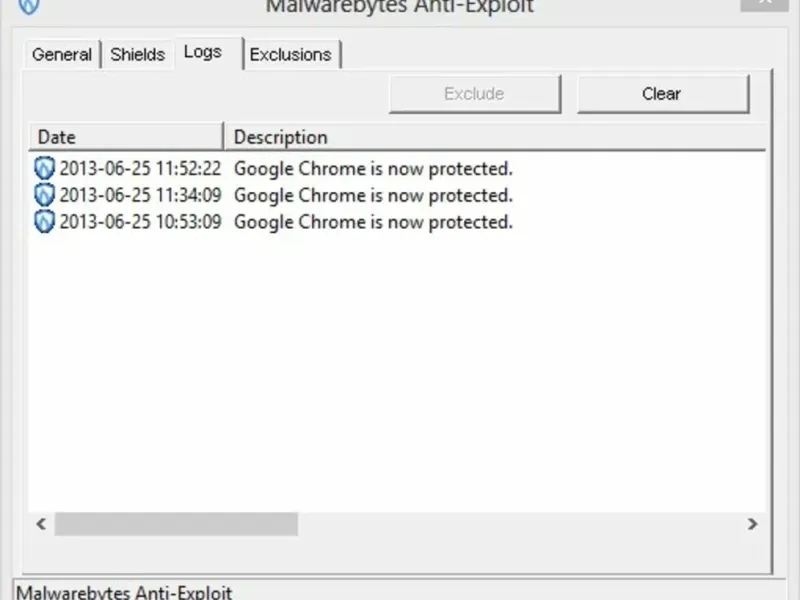
Task: Click left arrow of horizontal scrollbar
Action: [x=41, y=524]
